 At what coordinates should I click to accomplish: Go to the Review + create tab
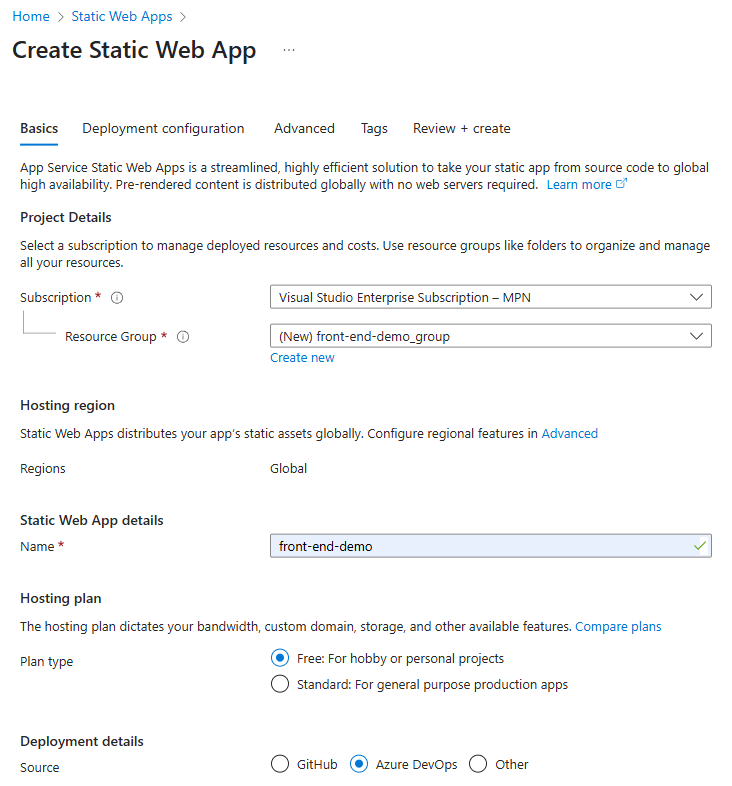click(462, 129)
